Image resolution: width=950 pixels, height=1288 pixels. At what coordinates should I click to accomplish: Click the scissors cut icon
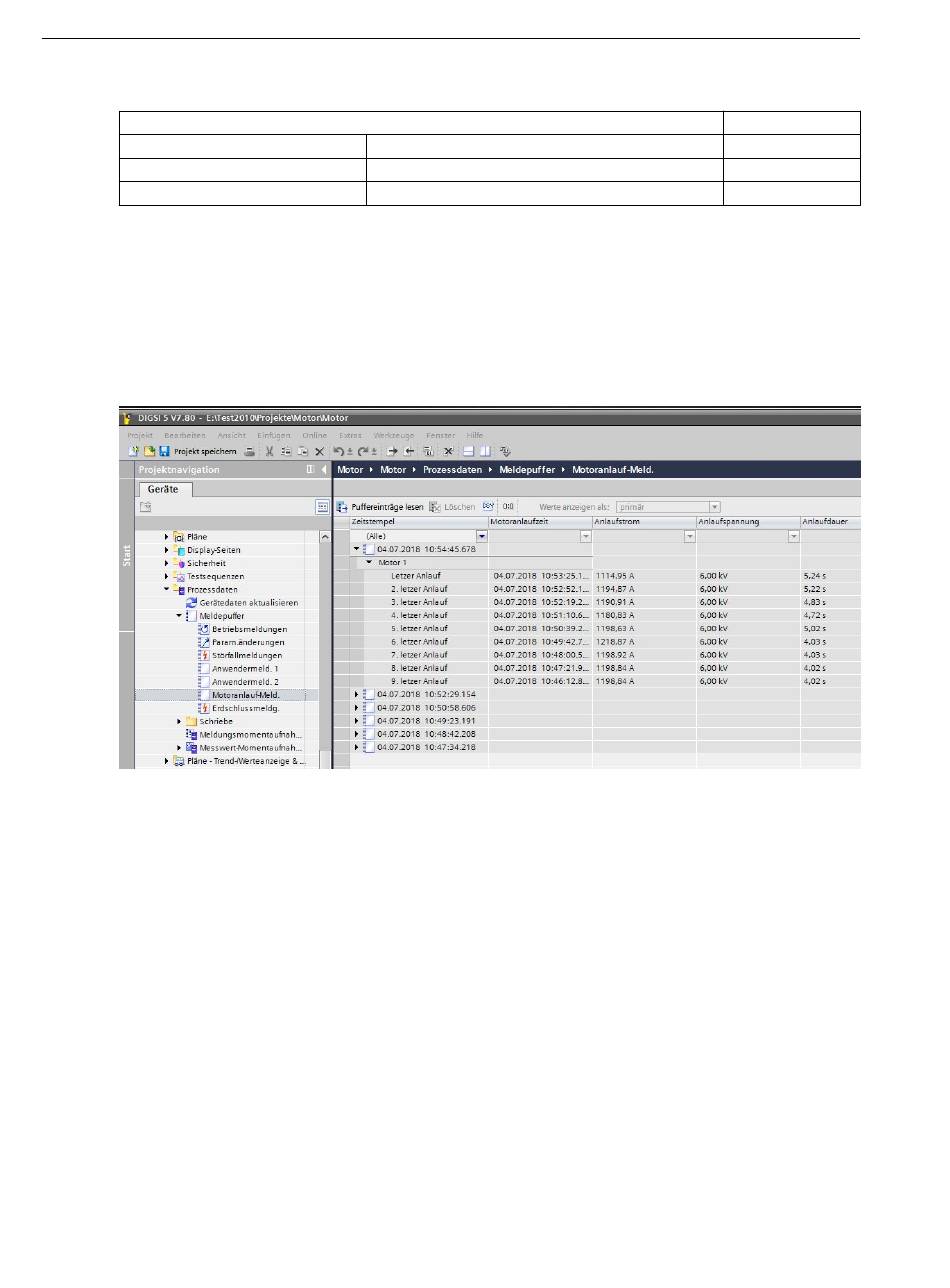[x=269, y=451]
